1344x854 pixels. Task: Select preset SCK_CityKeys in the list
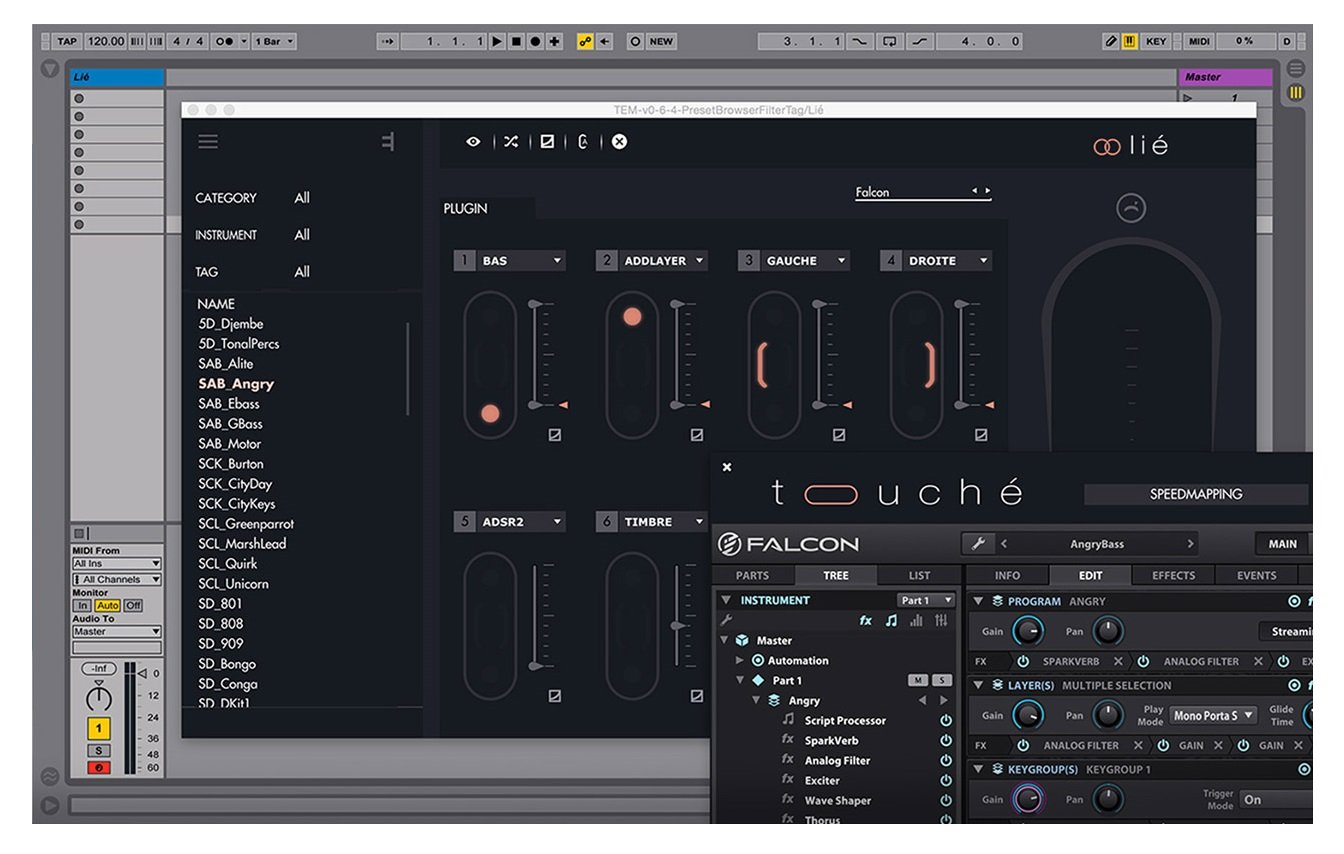236,504
